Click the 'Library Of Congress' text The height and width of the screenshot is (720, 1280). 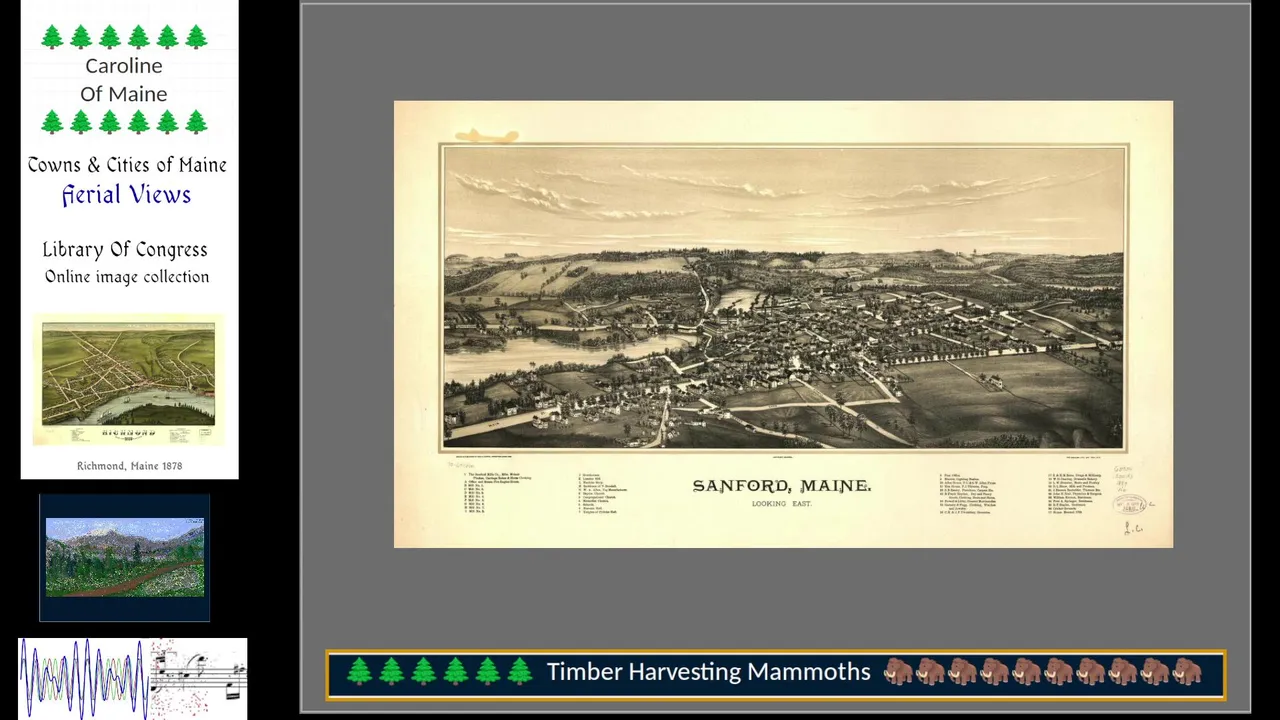125,249
